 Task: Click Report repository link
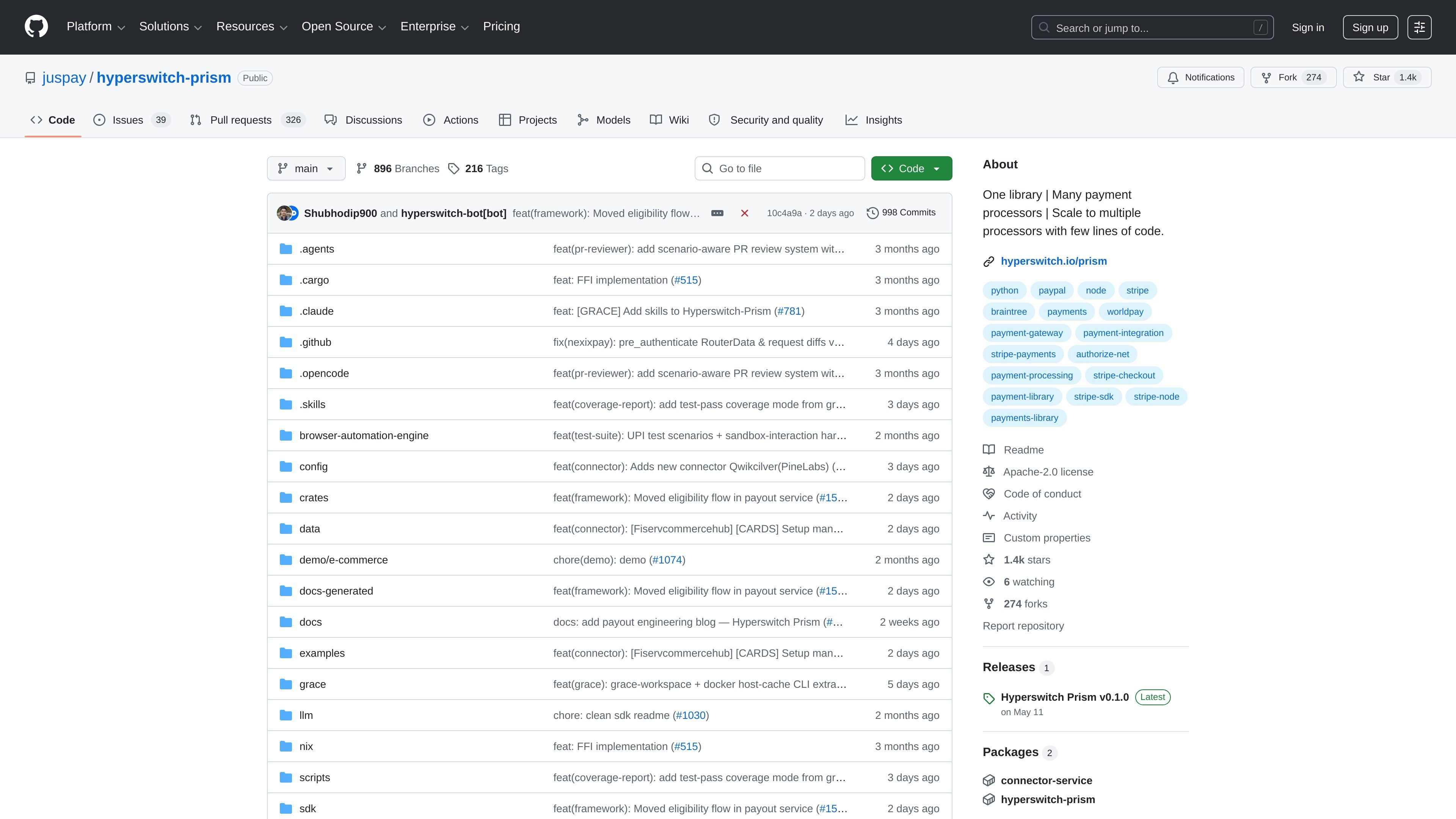coord(1023,626)
